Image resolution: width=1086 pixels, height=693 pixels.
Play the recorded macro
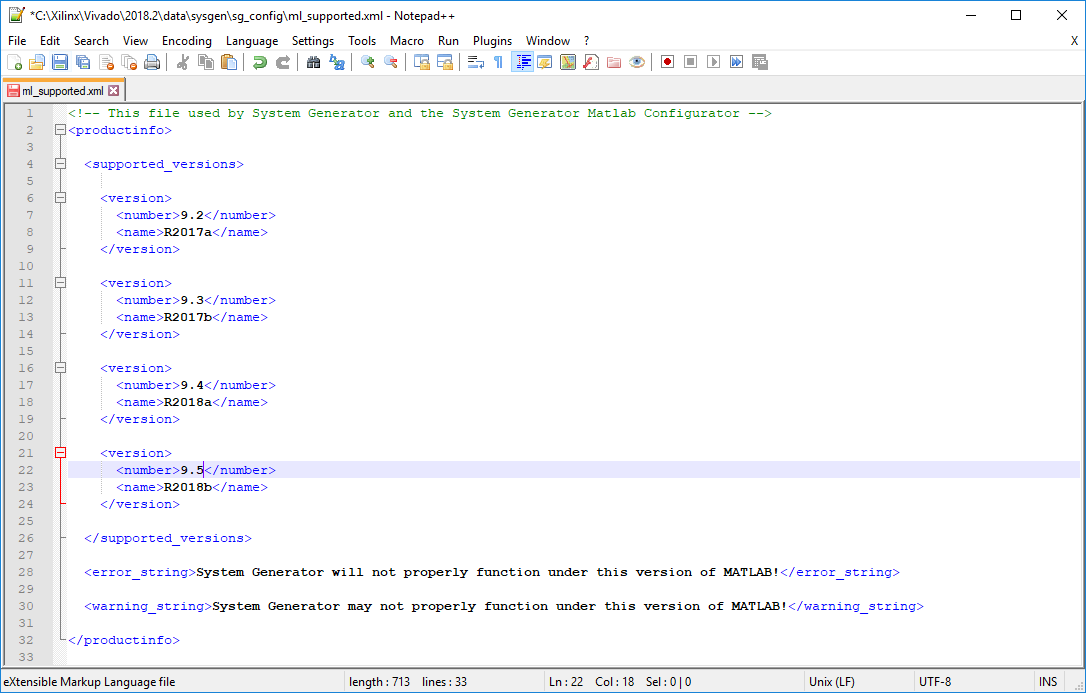[x=714, y=61]
